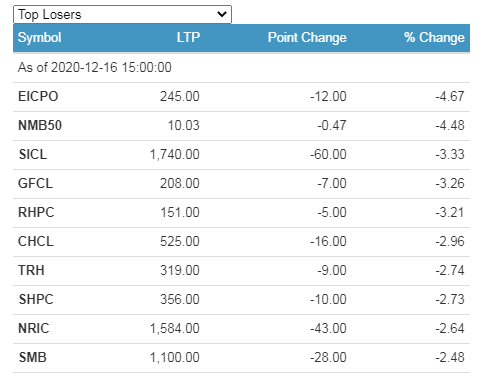Click EICPO's percent change -4.67
The width and height of the screenshot is (487, 377).
click(x=450, y=96)
